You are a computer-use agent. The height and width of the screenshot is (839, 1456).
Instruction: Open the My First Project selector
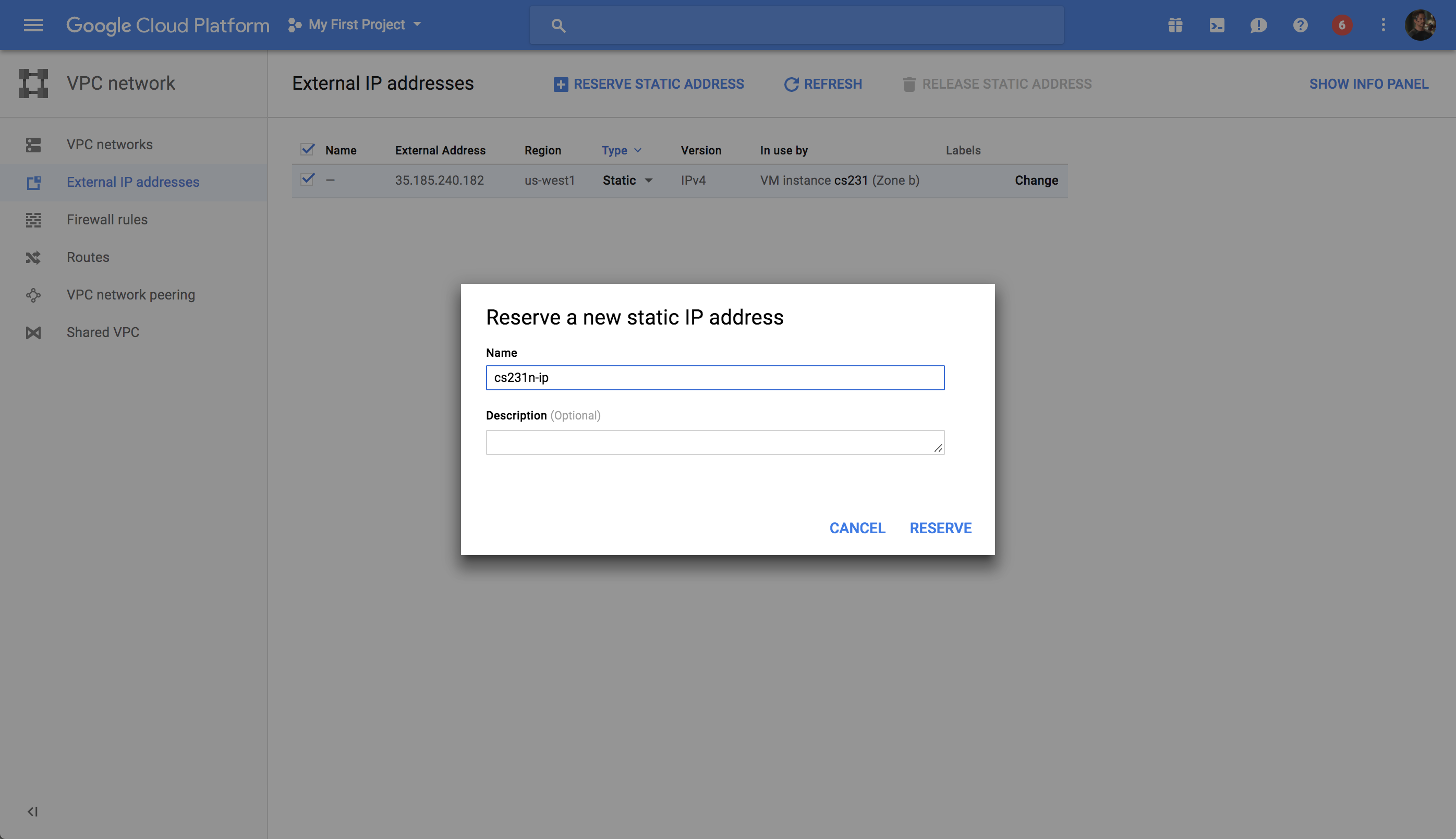click(x=355, y=25)
